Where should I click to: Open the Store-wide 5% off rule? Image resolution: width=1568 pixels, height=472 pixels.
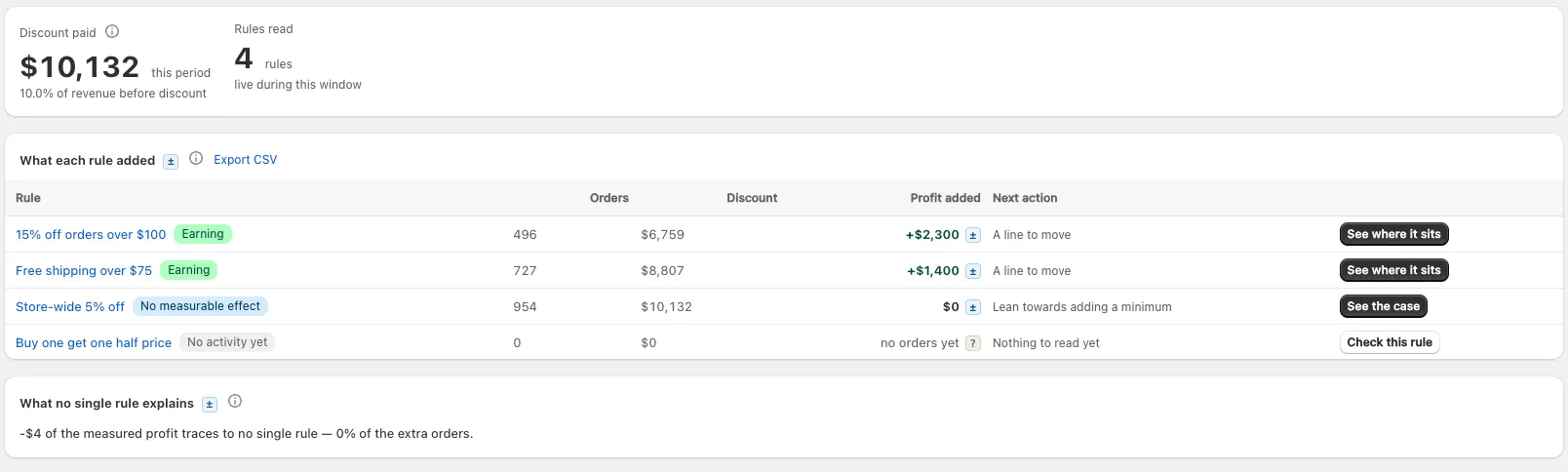point(70,307)
